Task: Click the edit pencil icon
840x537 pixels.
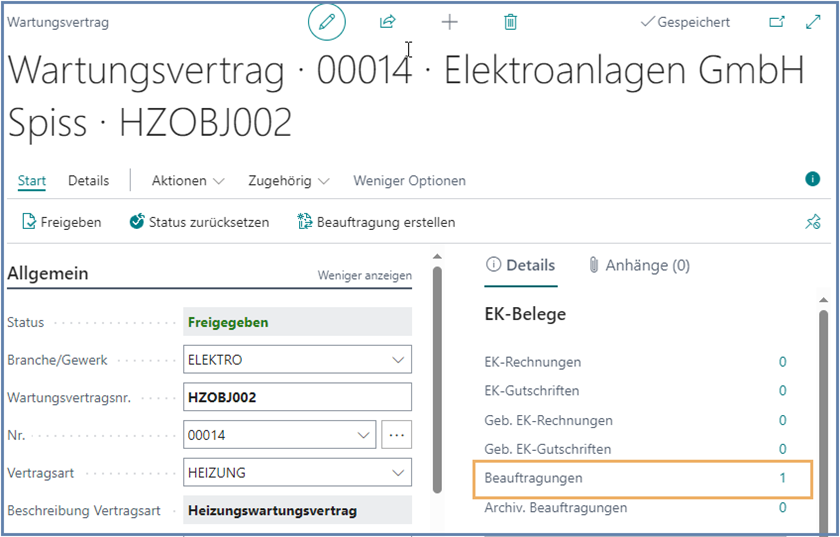Action: [x=327, y=22]
